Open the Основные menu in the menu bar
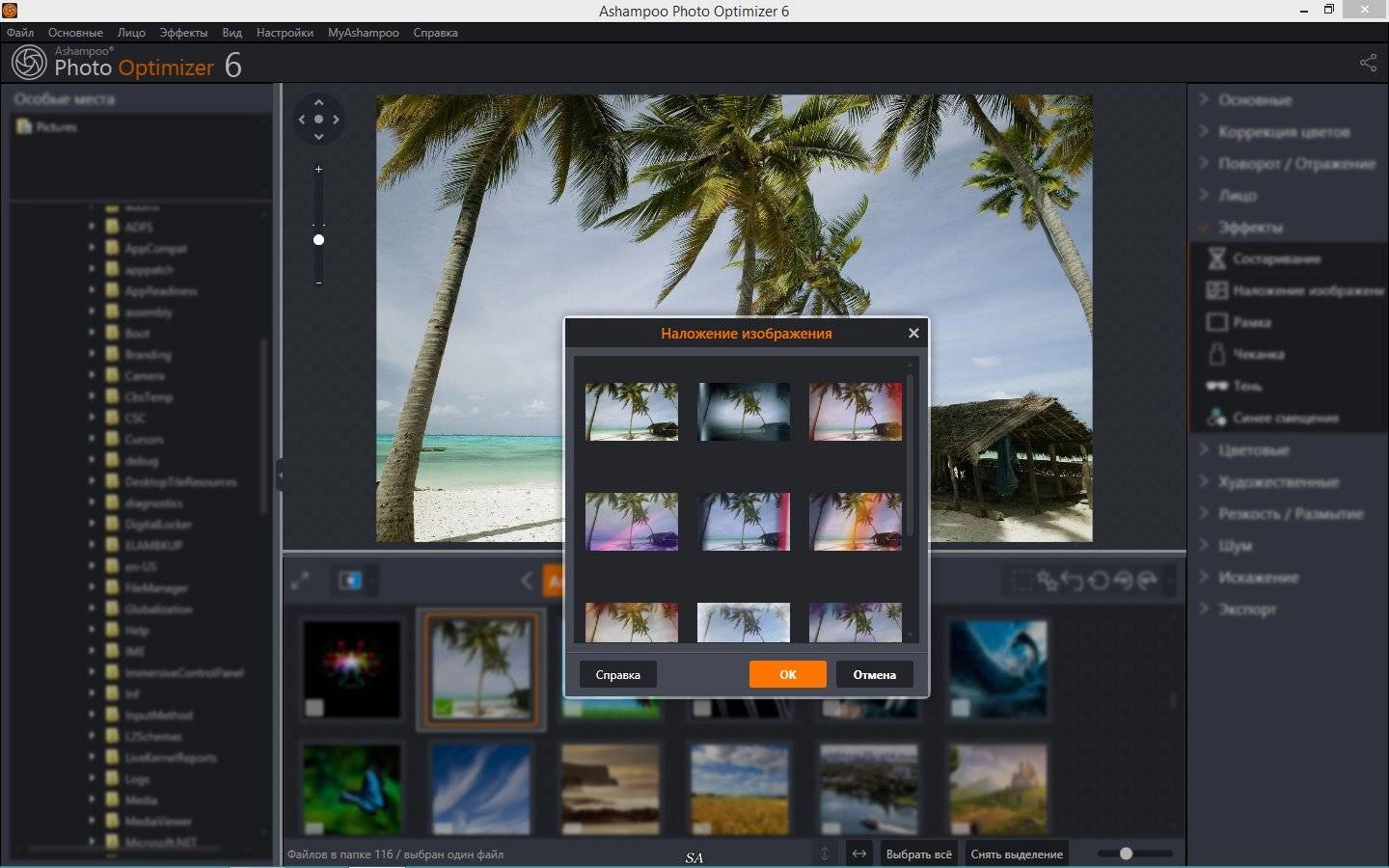The height and width of the screenshot is (868, 1389). pos(75,32)
